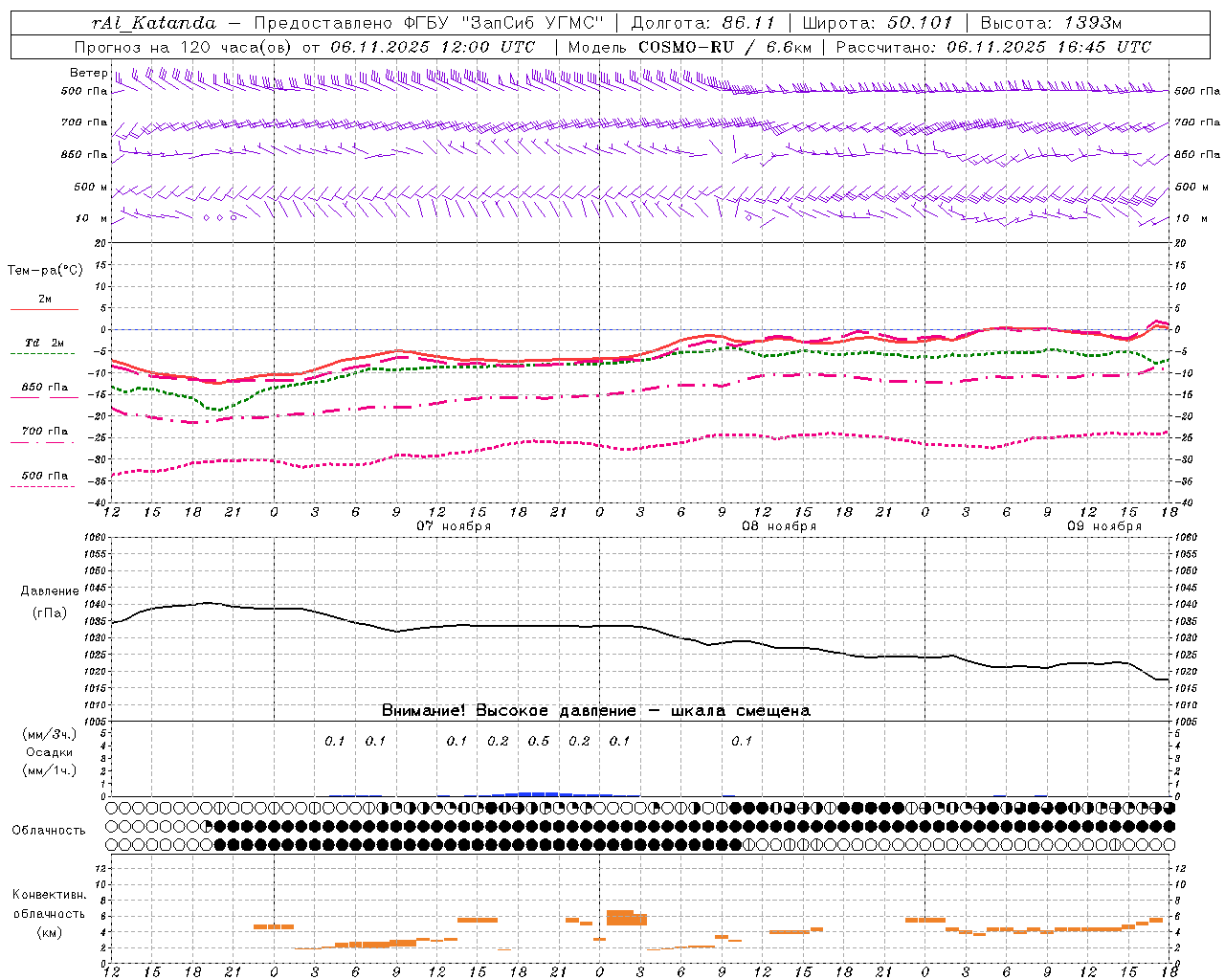Click the 07 ноября date label

(453, 526)
